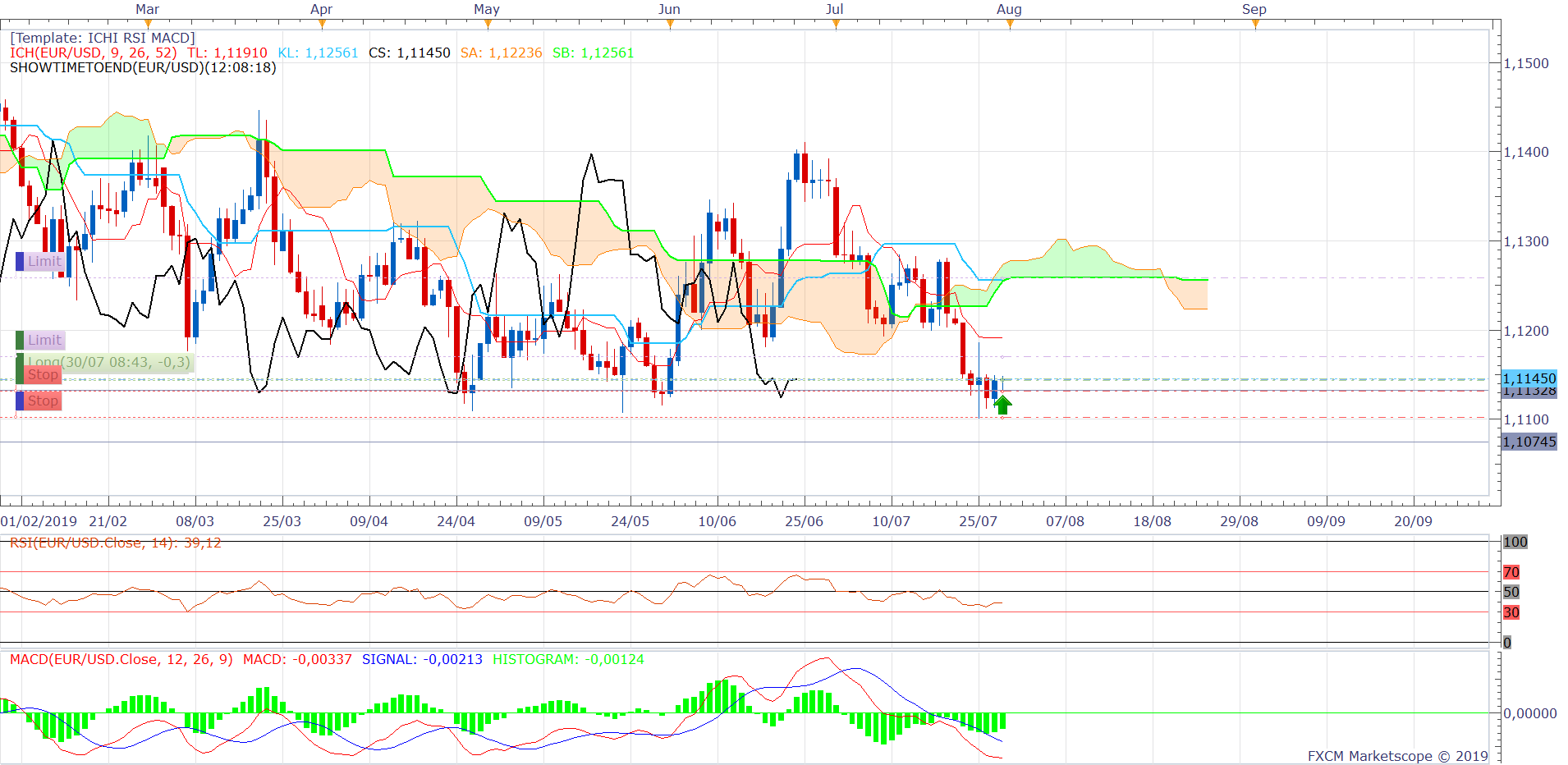Click the 1,1200 price axis label
Viewport: 1568px width, 765px height.
(x=1526, y=331)
